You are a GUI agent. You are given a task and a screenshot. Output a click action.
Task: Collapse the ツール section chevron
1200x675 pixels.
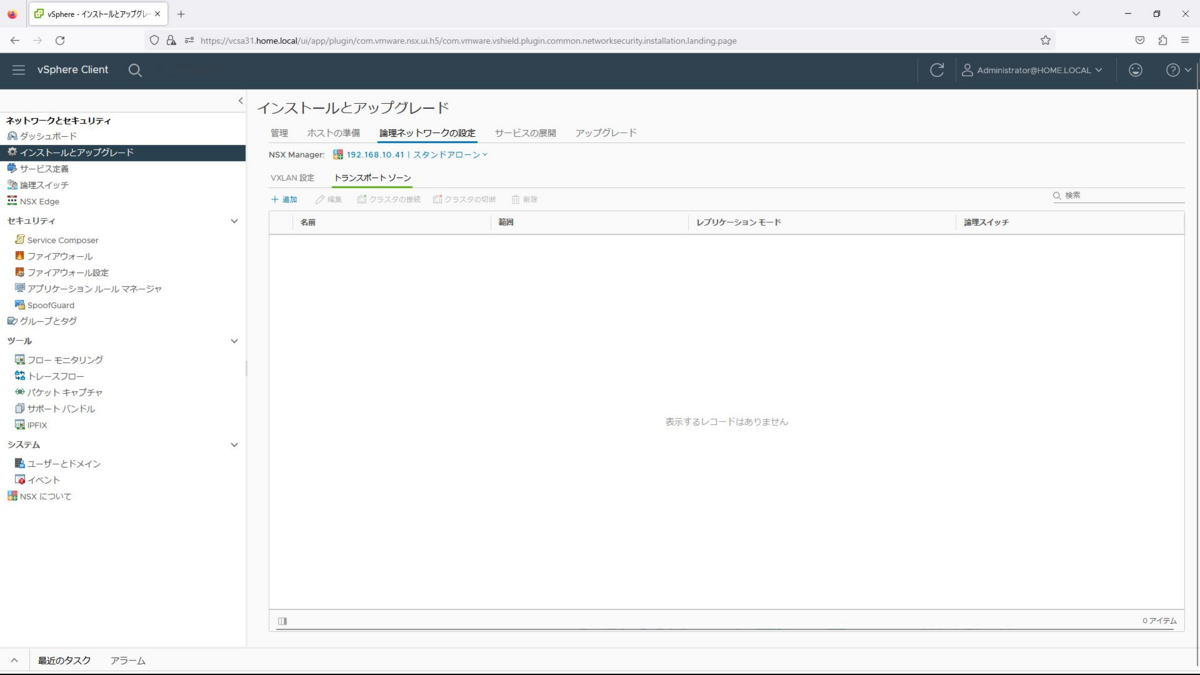235,341
